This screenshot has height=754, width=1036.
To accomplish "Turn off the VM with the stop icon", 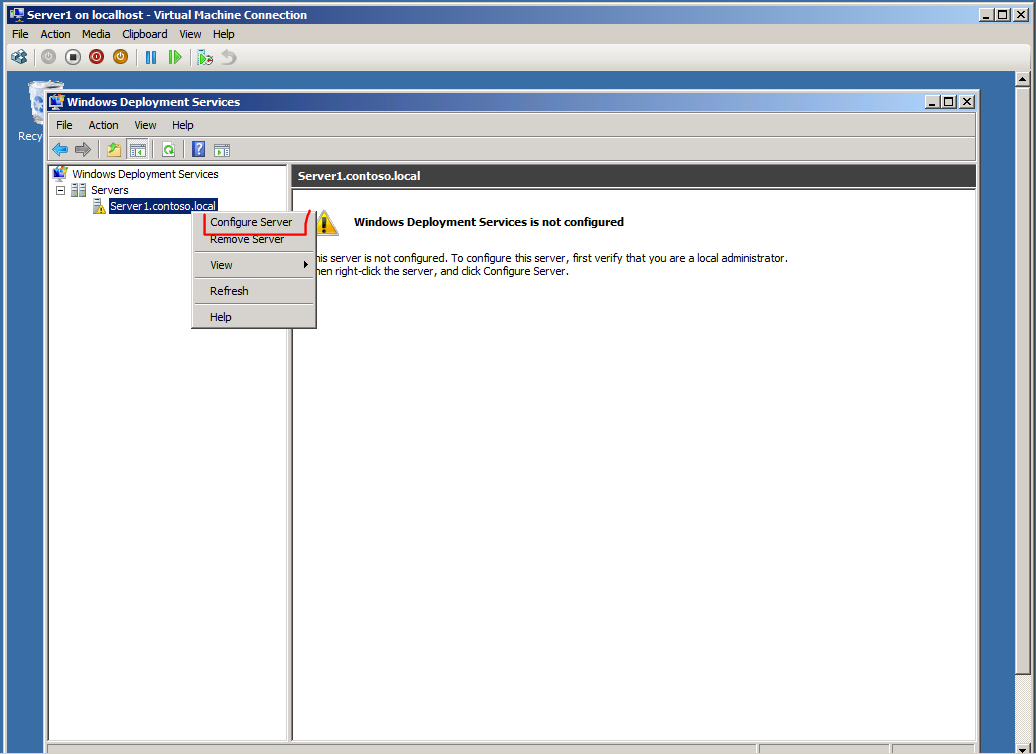I will coord(73,57).
